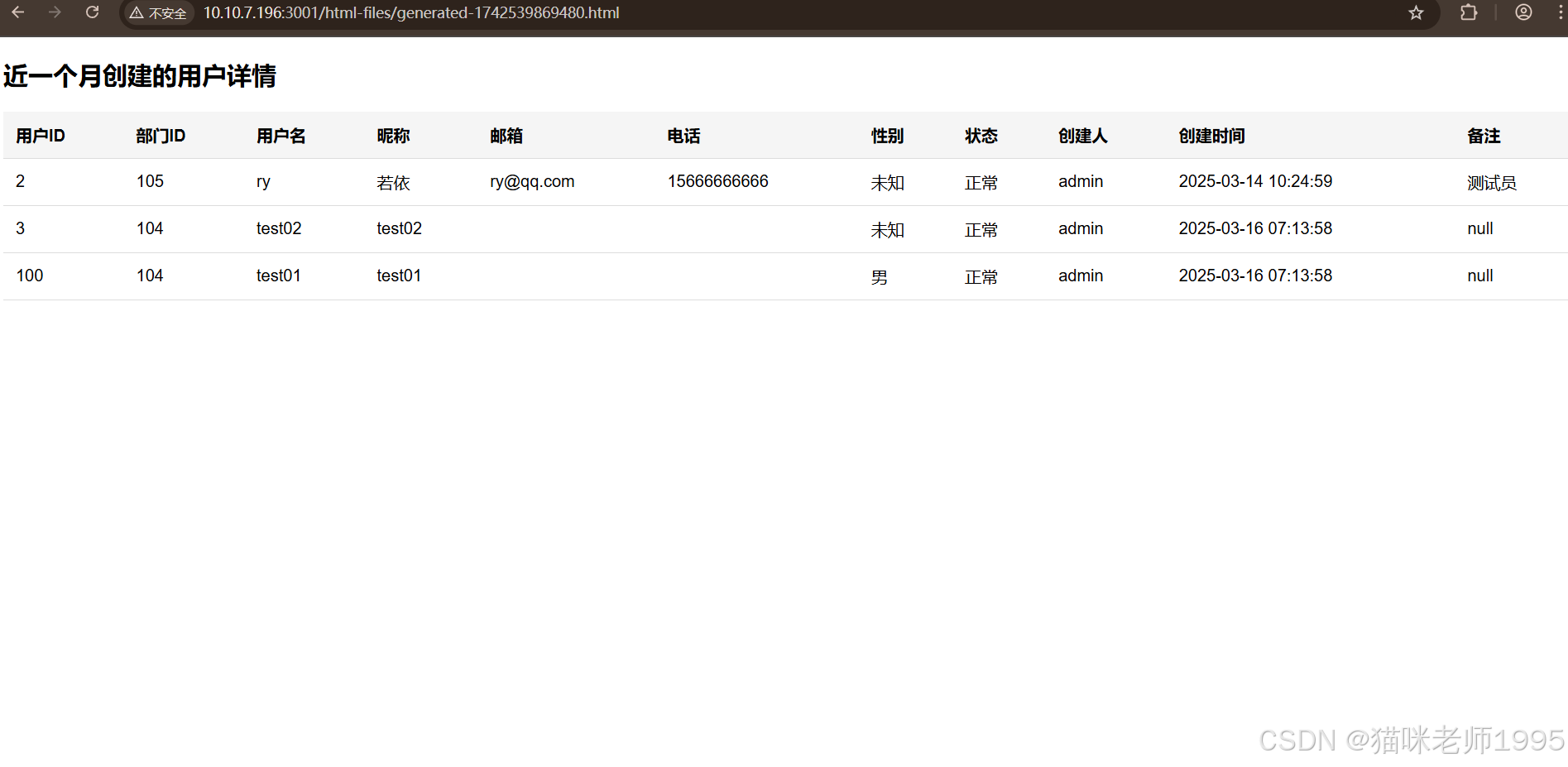
Task: Click the forward navigation arrow
Action: pyautogui.click(x=55, y=12)
